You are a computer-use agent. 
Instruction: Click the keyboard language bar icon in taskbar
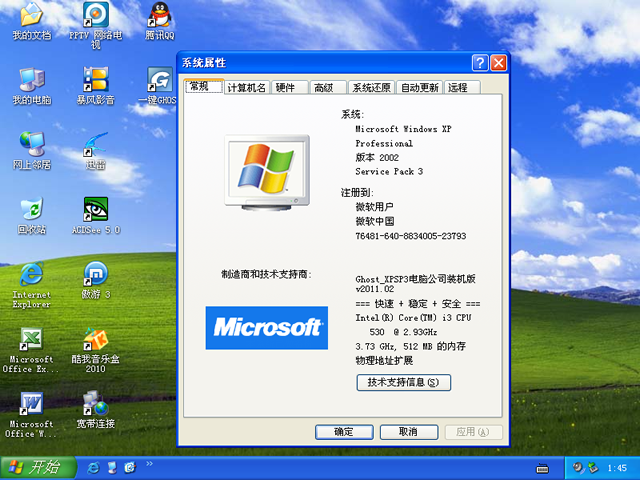coord(542,469)
